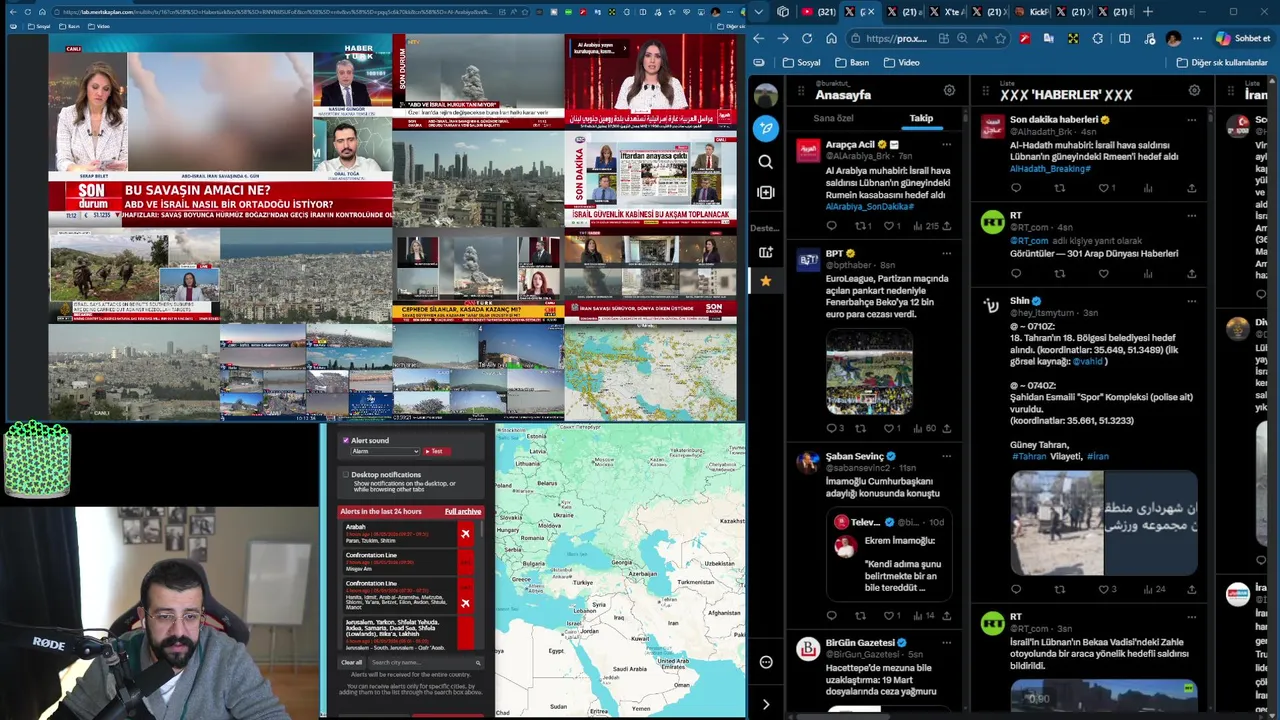Open Video bookmarks folder in right Edge
The height and width of the screenshot is (720, 1280).
900,62
